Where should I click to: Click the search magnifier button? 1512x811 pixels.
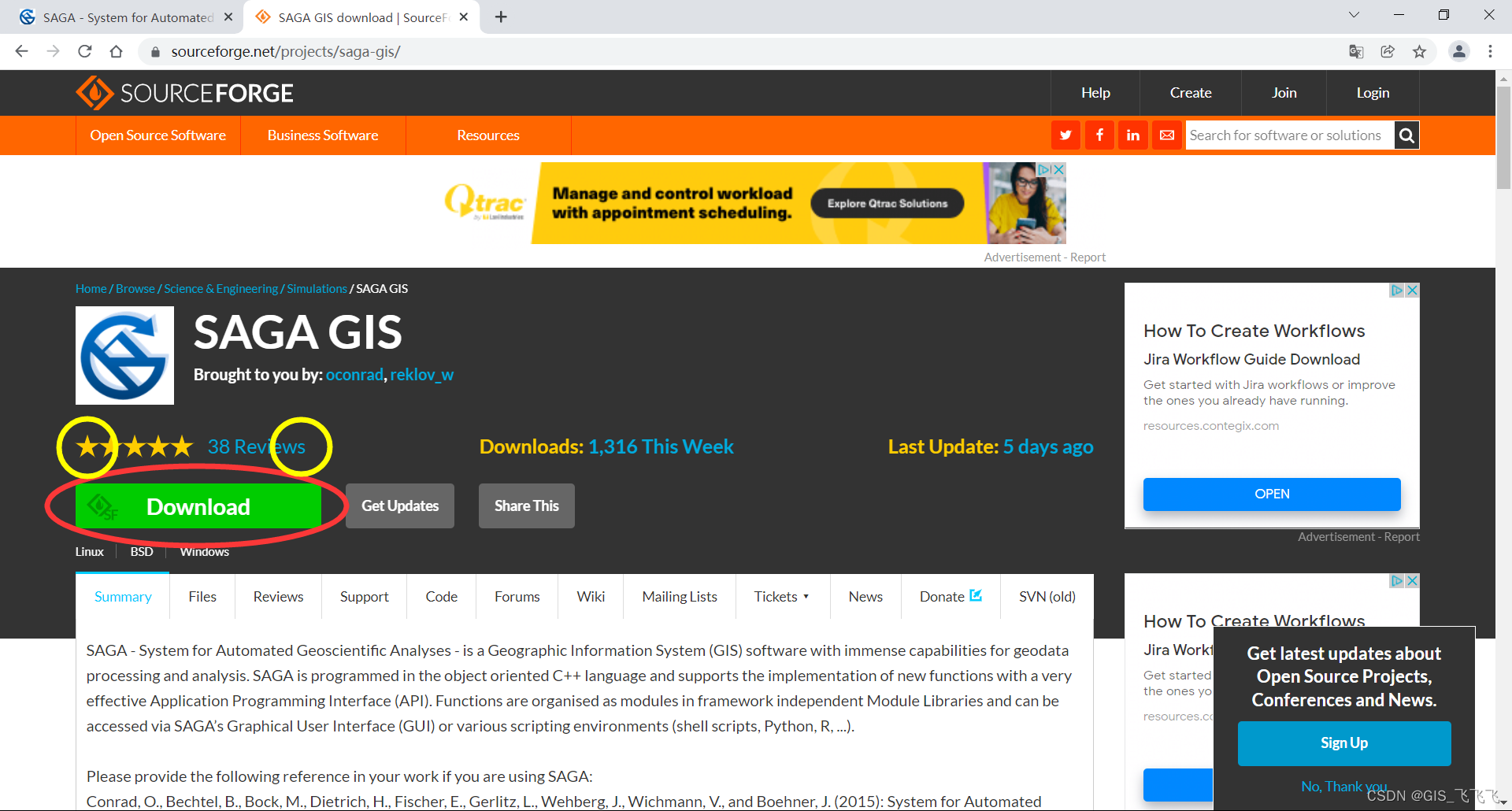(1406, 135)
